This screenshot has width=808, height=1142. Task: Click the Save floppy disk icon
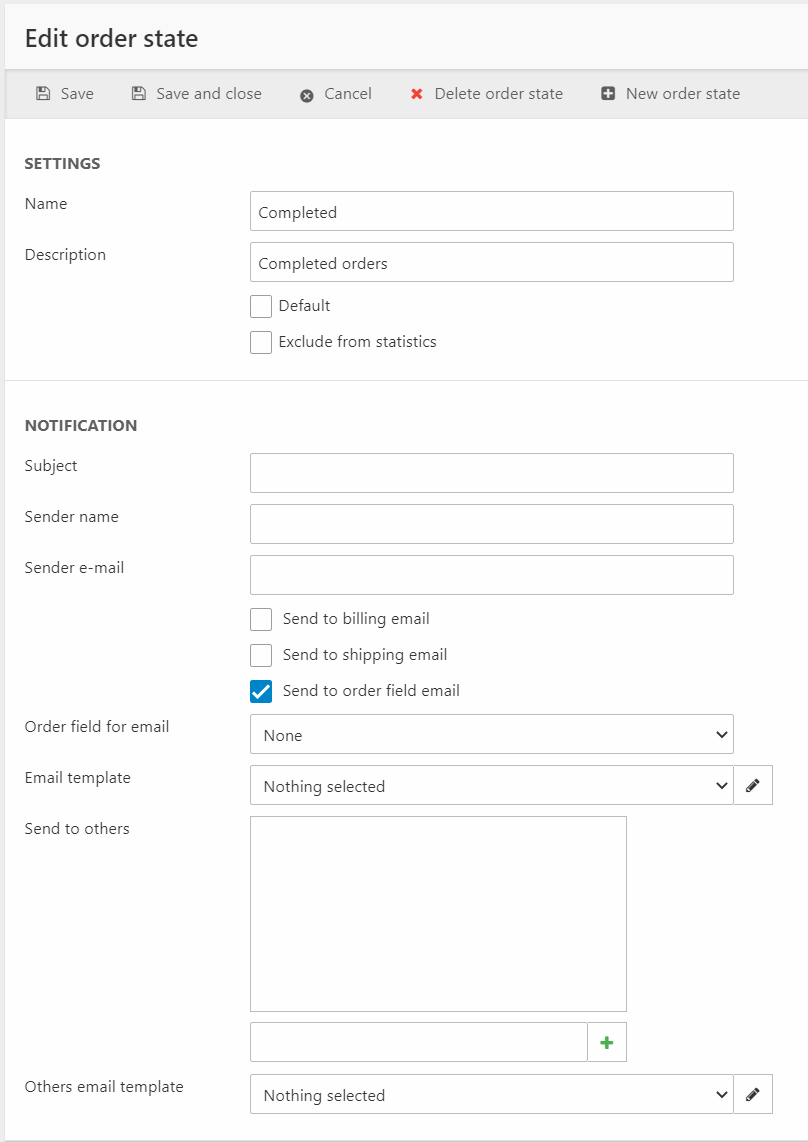click(x=43, y=94)
